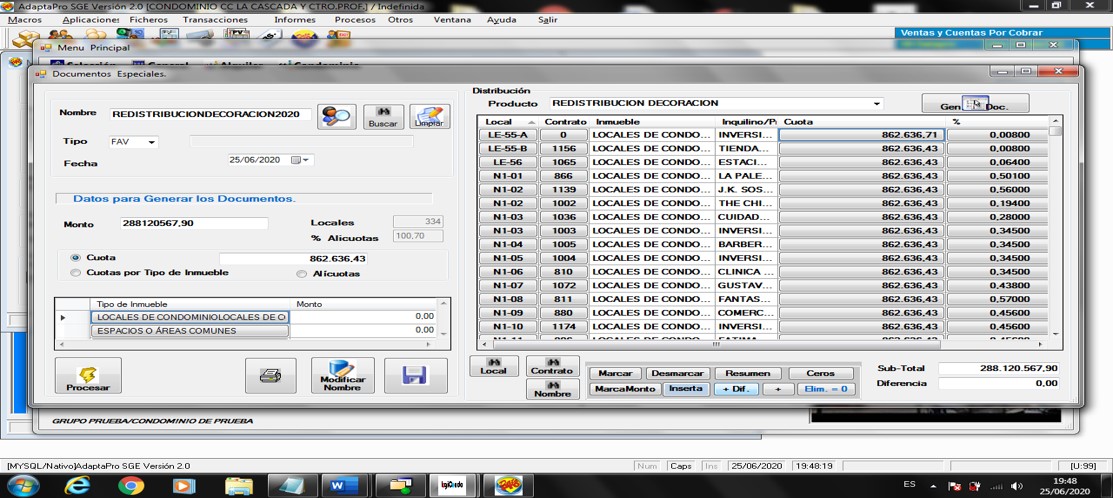Open Internet Explorer from the taskbar
The height and width of the screenshot is (498, 1113).
pyautogui.click(x=77, y=486)
